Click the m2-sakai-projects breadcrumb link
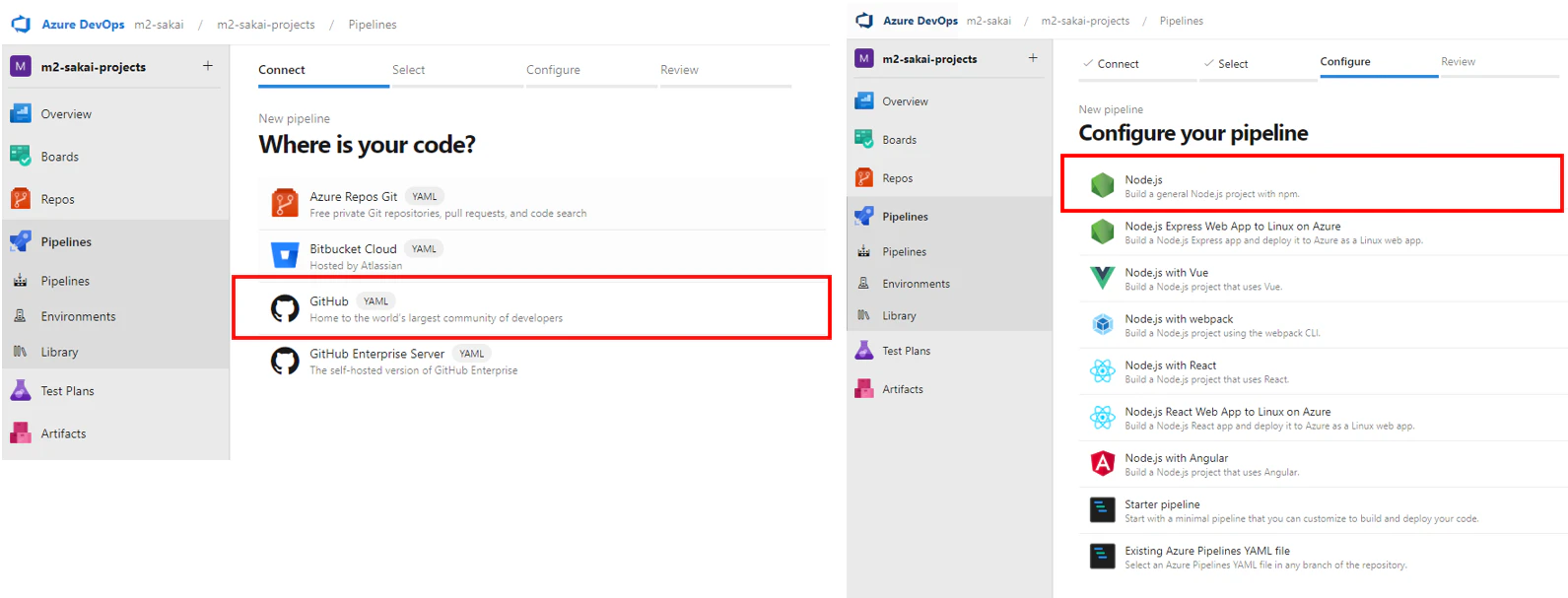Viewport: 1568px width, 598px height. pos(266,25)
